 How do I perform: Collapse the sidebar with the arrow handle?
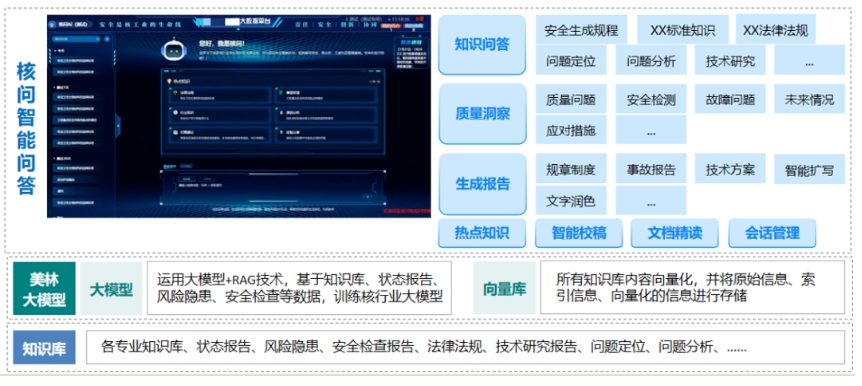coord(118,126)
